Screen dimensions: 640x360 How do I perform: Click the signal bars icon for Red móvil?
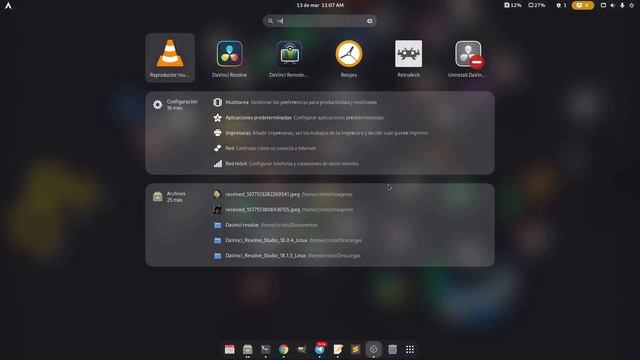coord(218,164)
